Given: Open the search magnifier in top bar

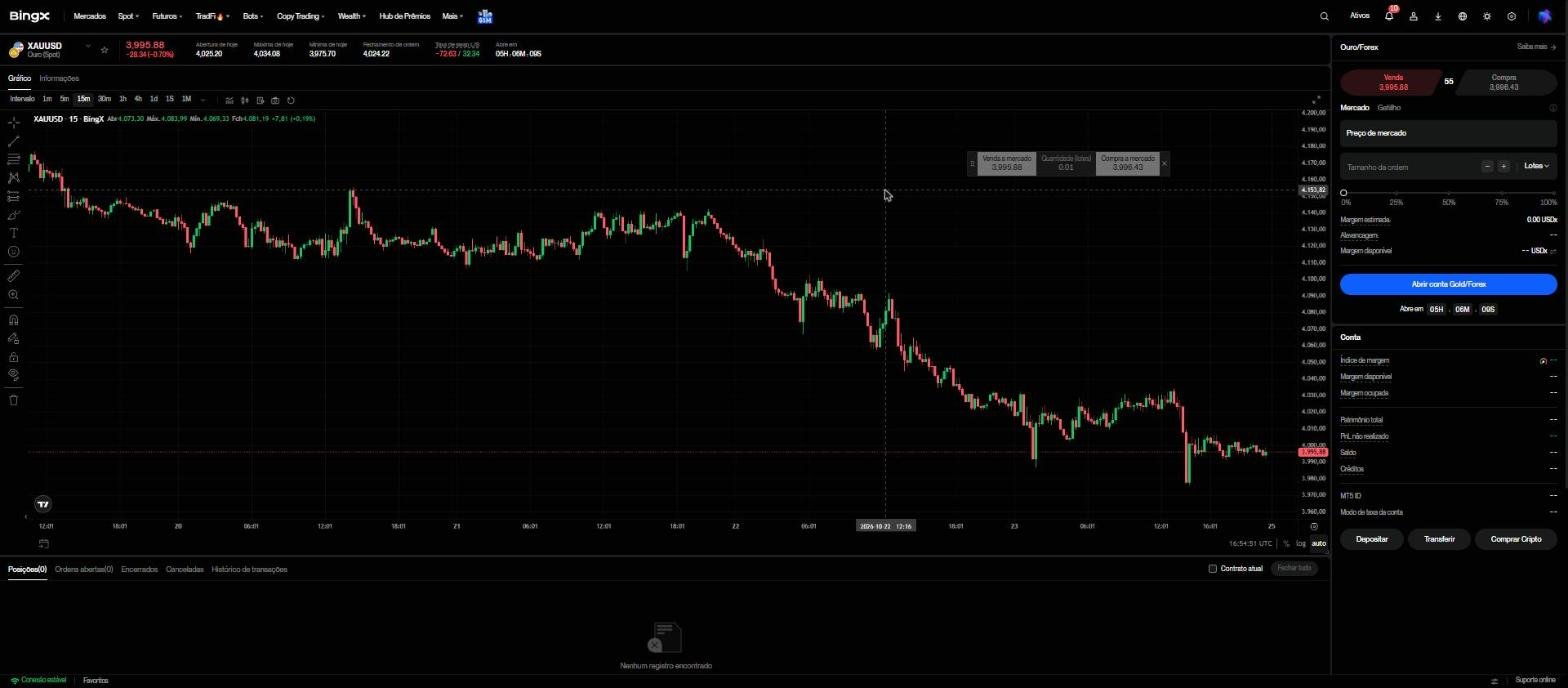Looking at the screenshot, I should 1324,16.
